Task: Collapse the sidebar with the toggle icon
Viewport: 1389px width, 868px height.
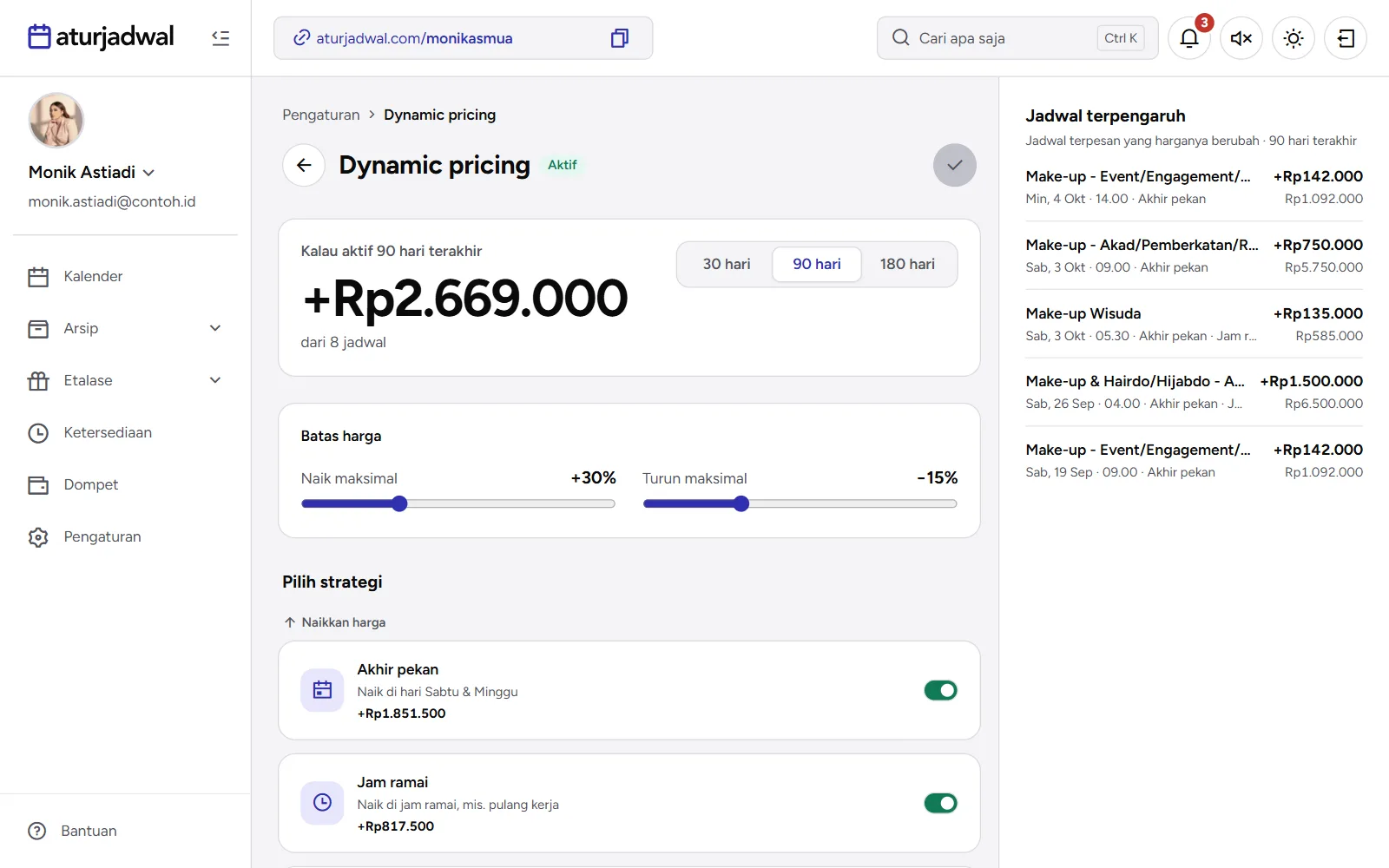Action: (221, 38)
